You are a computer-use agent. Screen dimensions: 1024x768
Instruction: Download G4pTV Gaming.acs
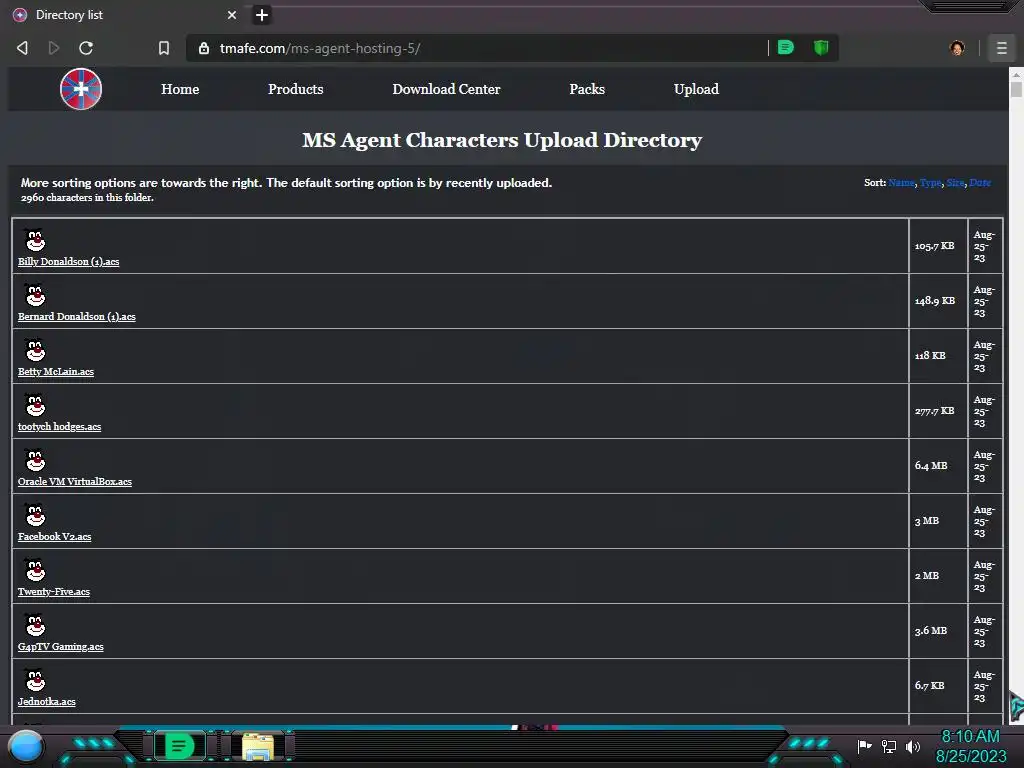[x=61, y=647]
